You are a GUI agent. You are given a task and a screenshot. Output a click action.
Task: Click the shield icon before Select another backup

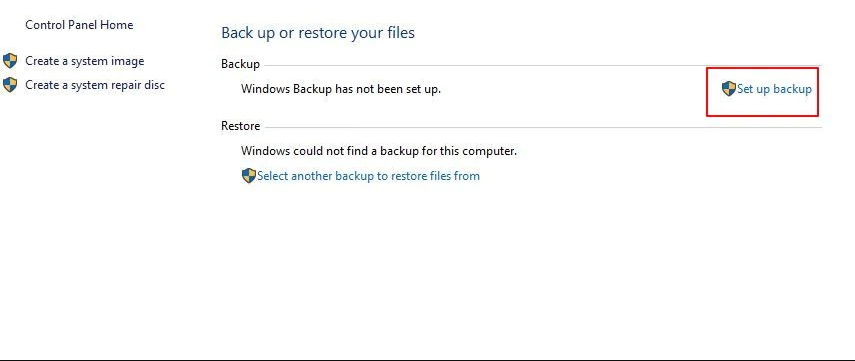(x=249, y=176)
